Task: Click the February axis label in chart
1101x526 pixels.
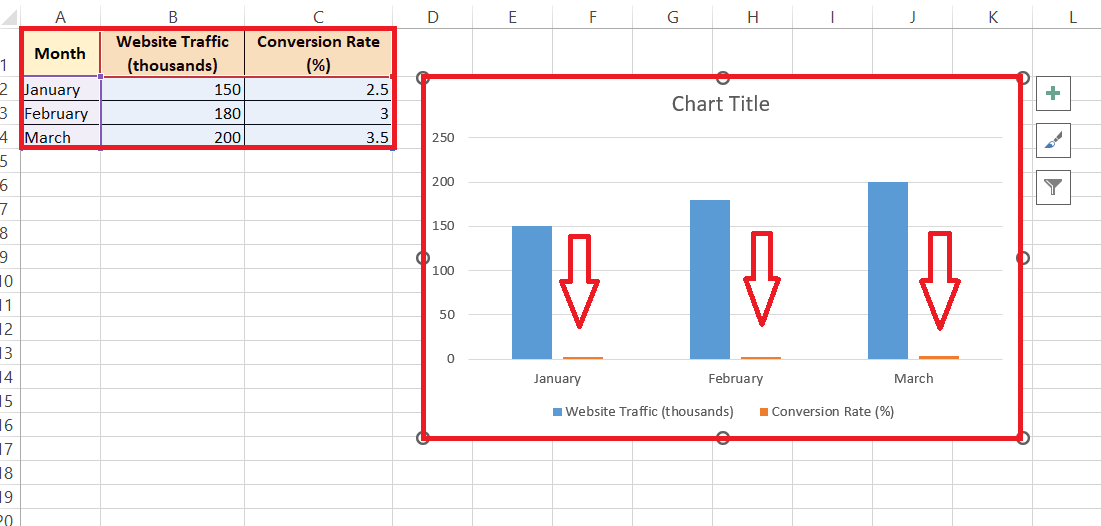Action: click(x=735, y=379)
